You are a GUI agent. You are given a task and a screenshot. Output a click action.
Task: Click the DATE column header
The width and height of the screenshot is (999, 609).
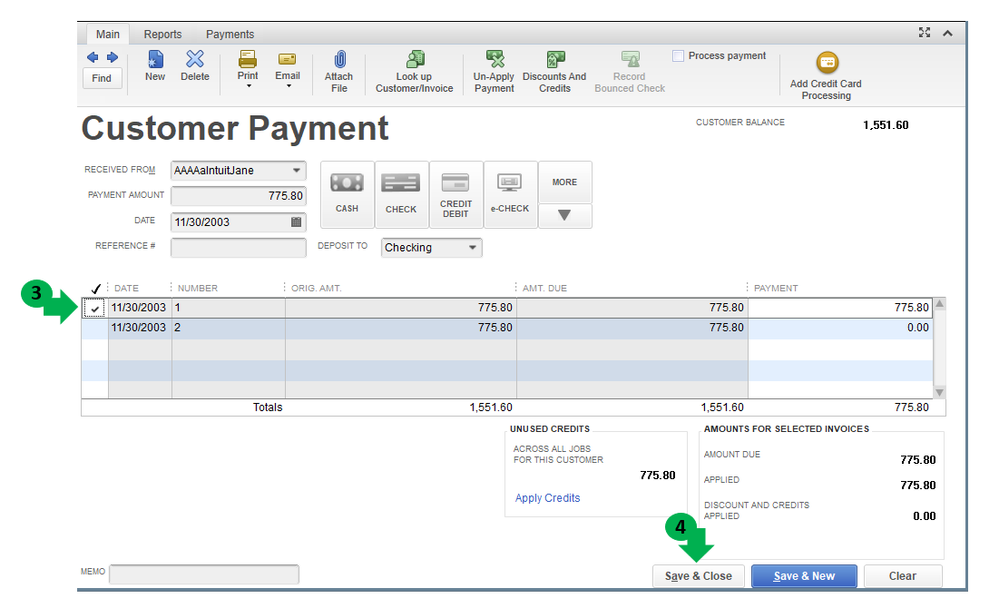pos(126,289)
